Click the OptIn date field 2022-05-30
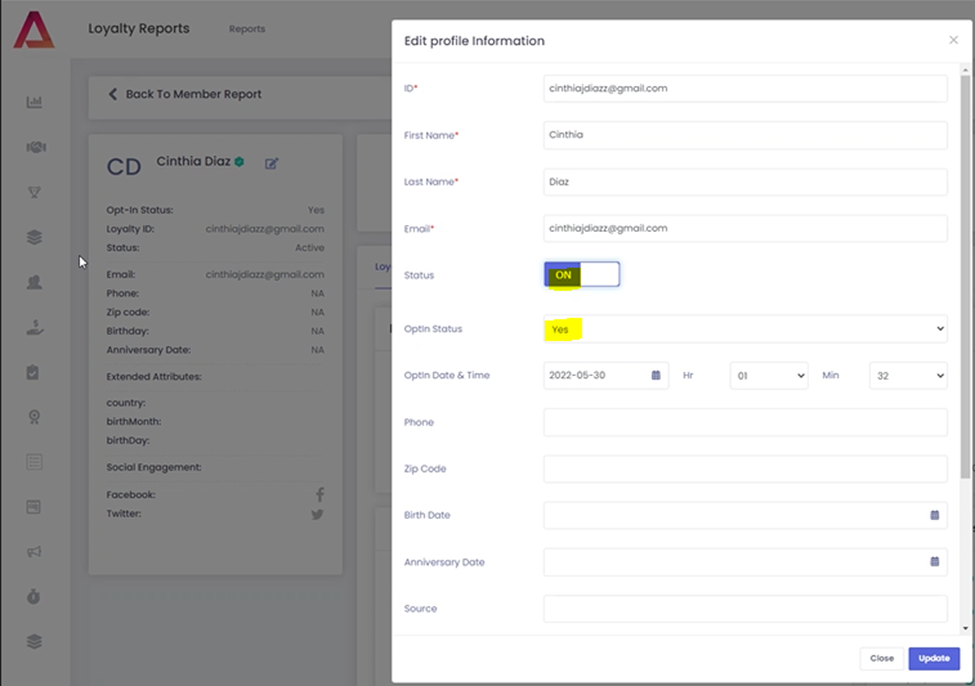 606,376
